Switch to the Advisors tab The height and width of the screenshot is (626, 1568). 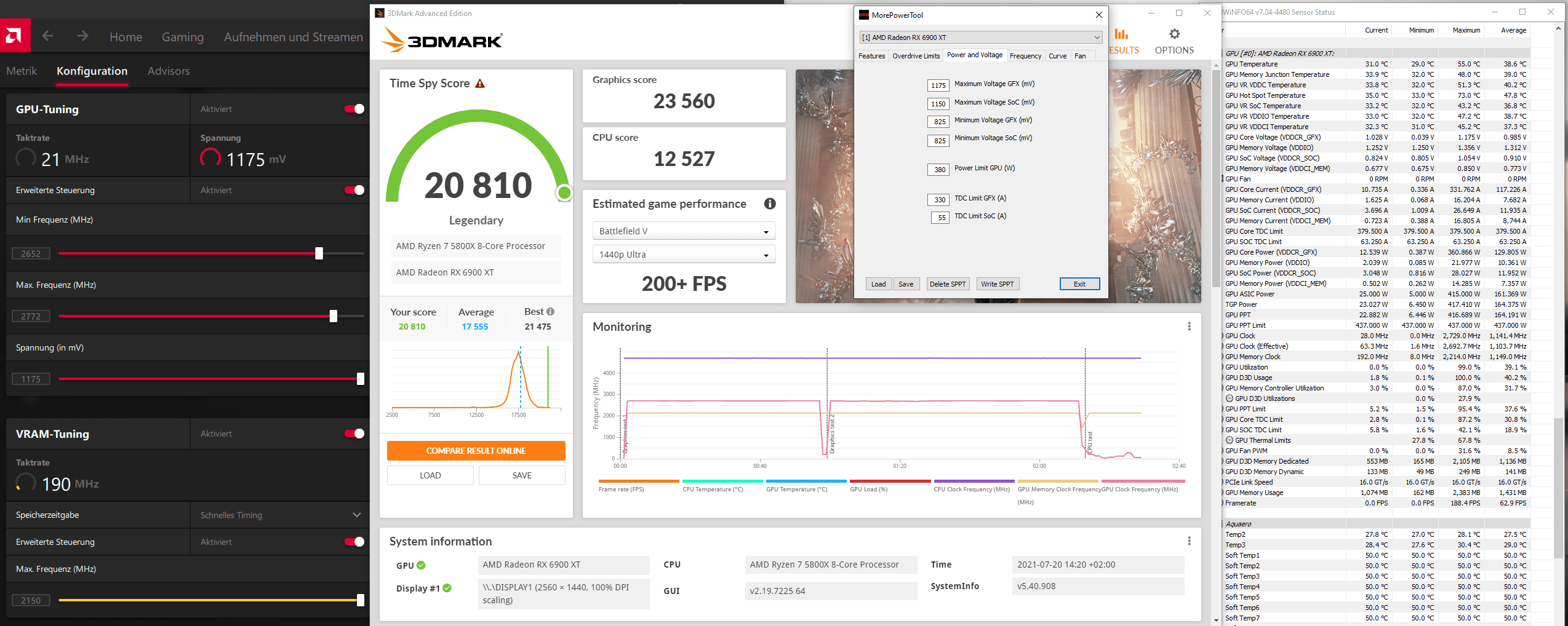(169, 71)
